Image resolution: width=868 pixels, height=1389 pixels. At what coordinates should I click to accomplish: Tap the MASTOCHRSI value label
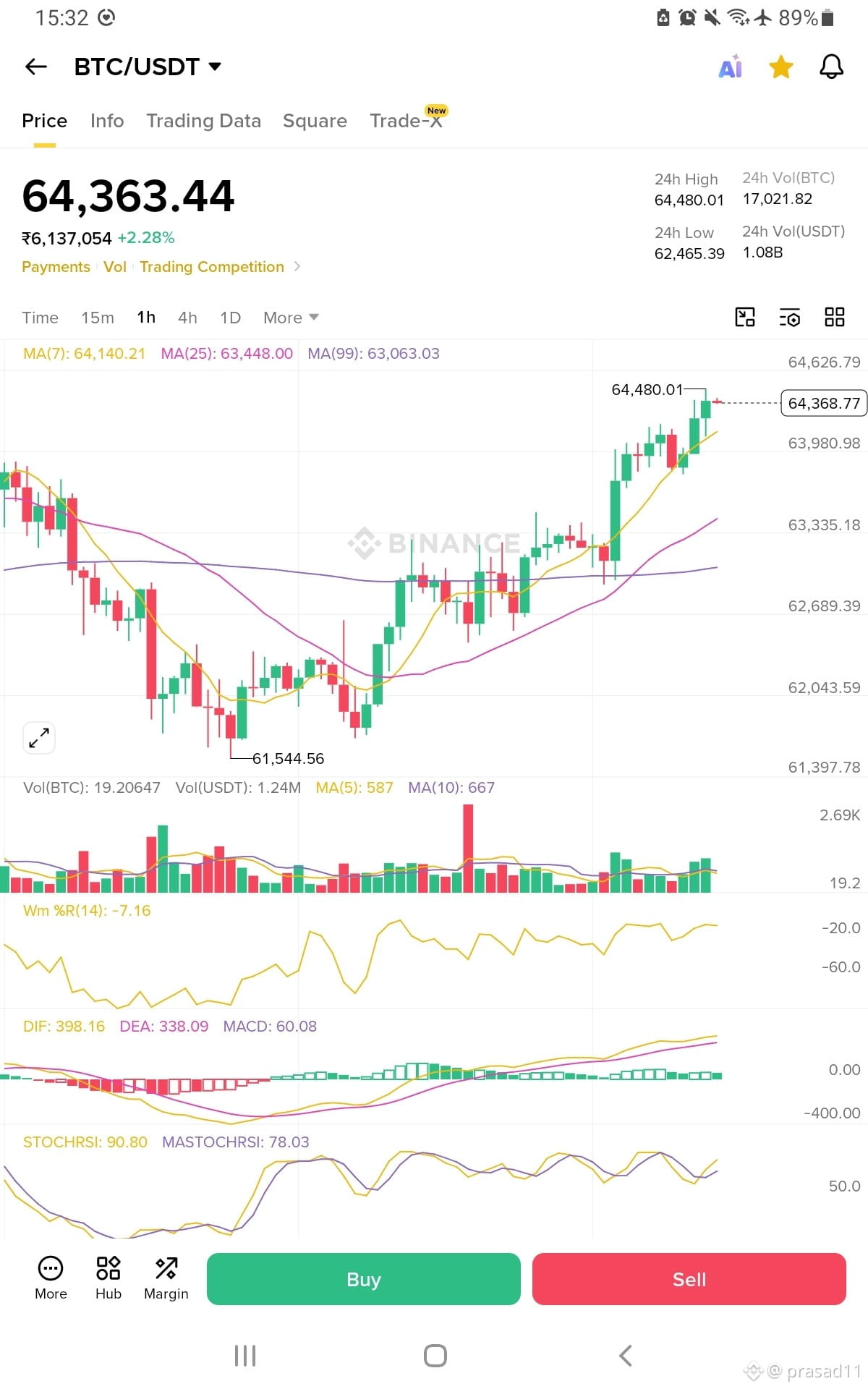click(x=235, y=1142)
